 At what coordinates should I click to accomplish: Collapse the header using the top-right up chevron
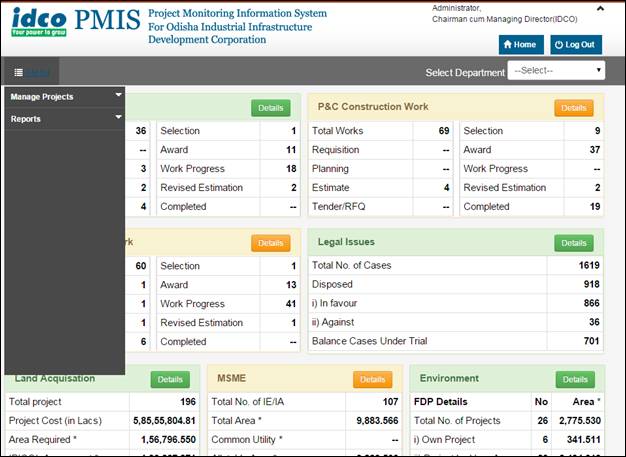[x=600, y=8]
